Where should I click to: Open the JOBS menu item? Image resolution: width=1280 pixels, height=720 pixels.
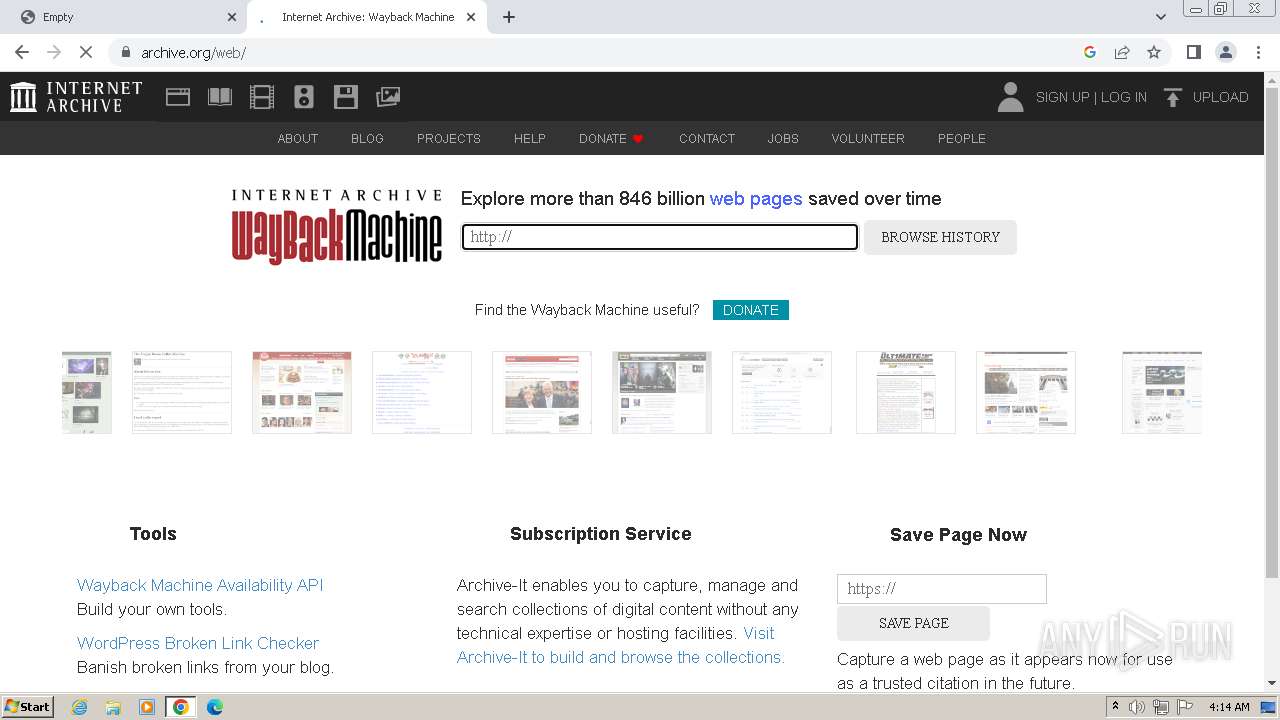click(x=783, y=138)
